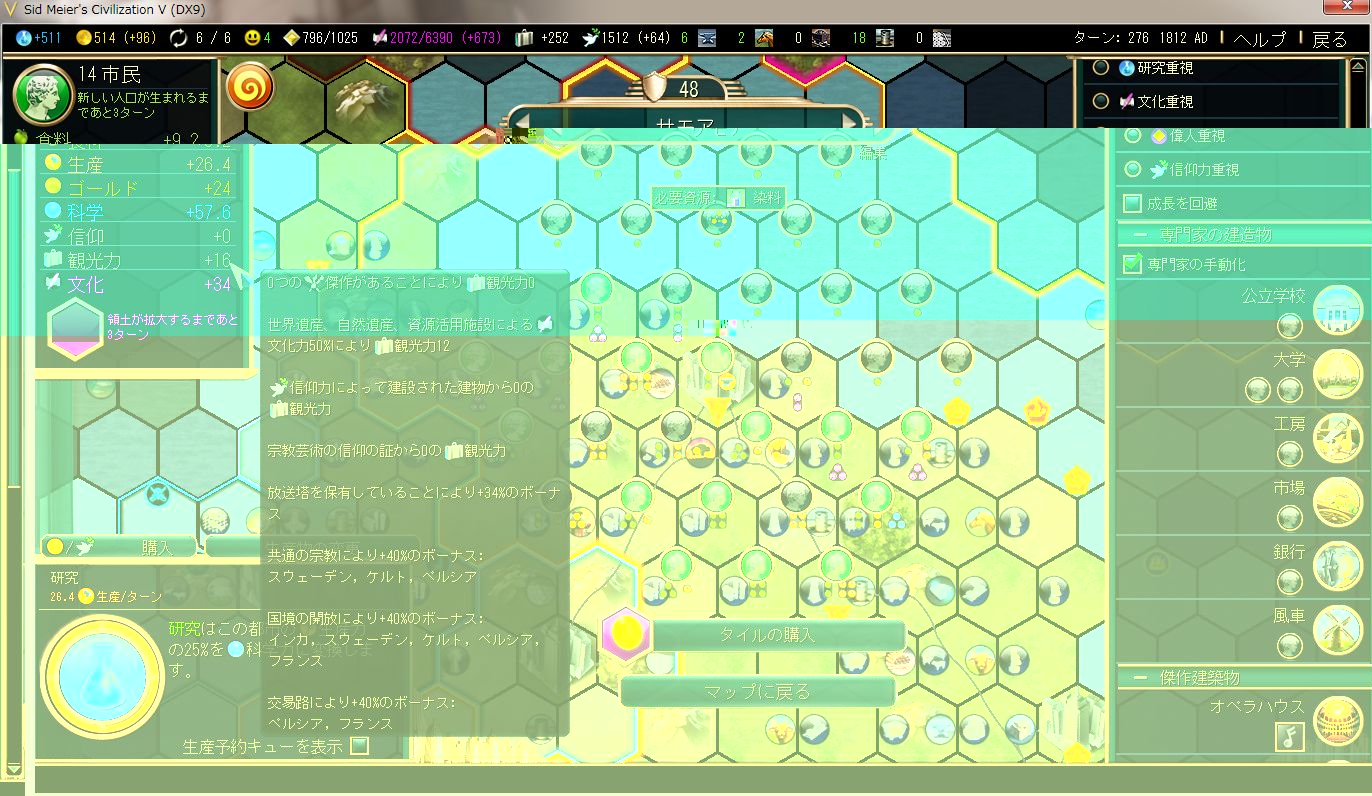This screenshot has height=796, width=1372.
Task: Click the workshop (工房) building icon
Action: point(1337,438)
